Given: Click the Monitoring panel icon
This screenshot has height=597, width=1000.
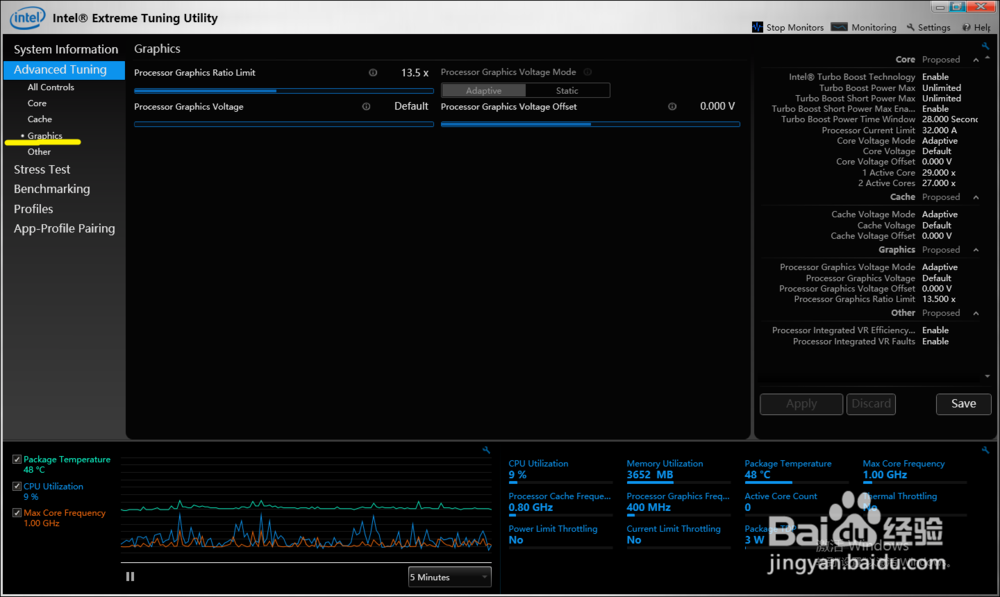Looking at the screenshot, I should tap(839, 27).
